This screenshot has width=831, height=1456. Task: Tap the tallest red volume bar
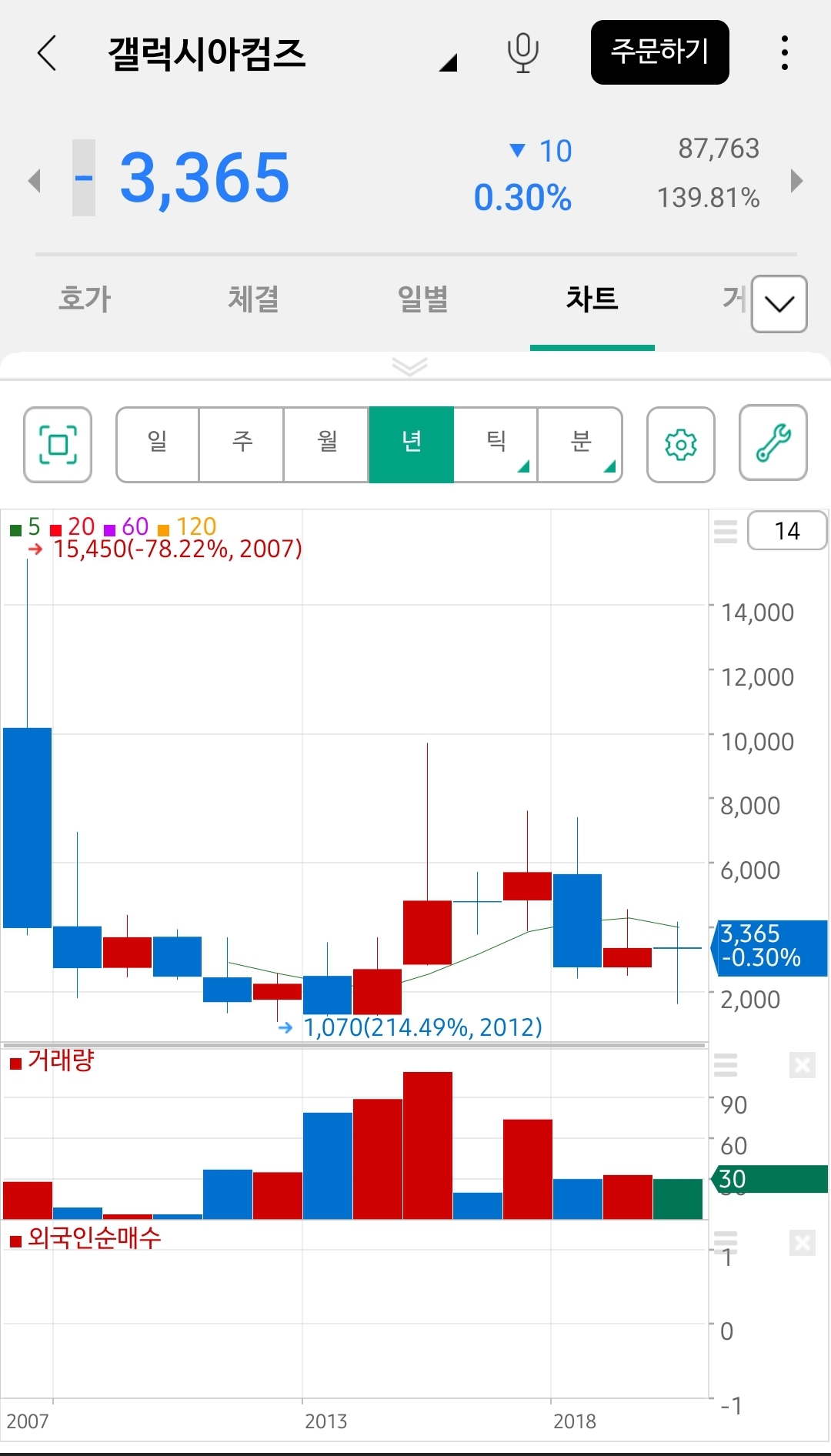(428, 1145)
